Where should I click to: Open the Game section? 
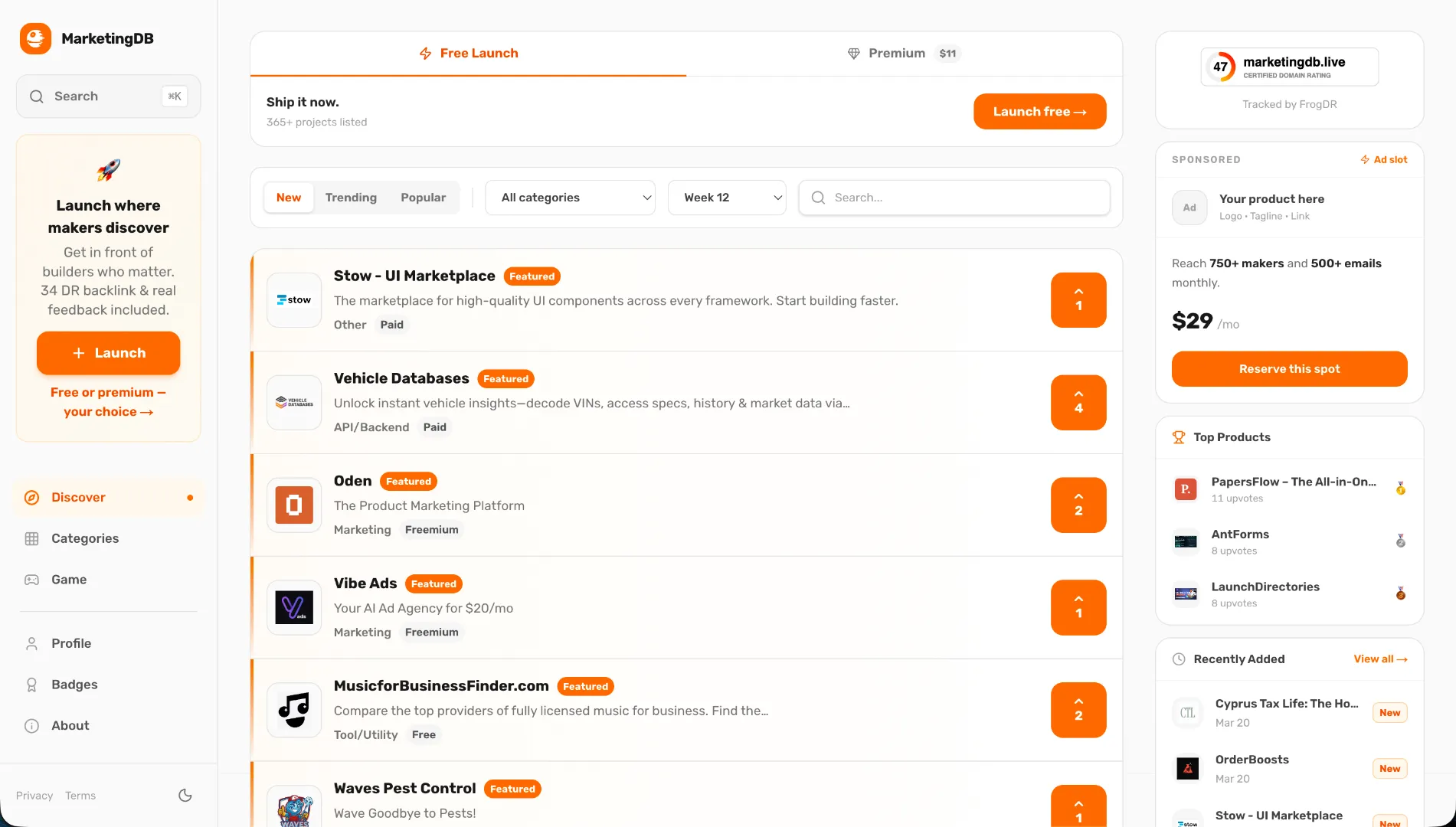[68, 579]
